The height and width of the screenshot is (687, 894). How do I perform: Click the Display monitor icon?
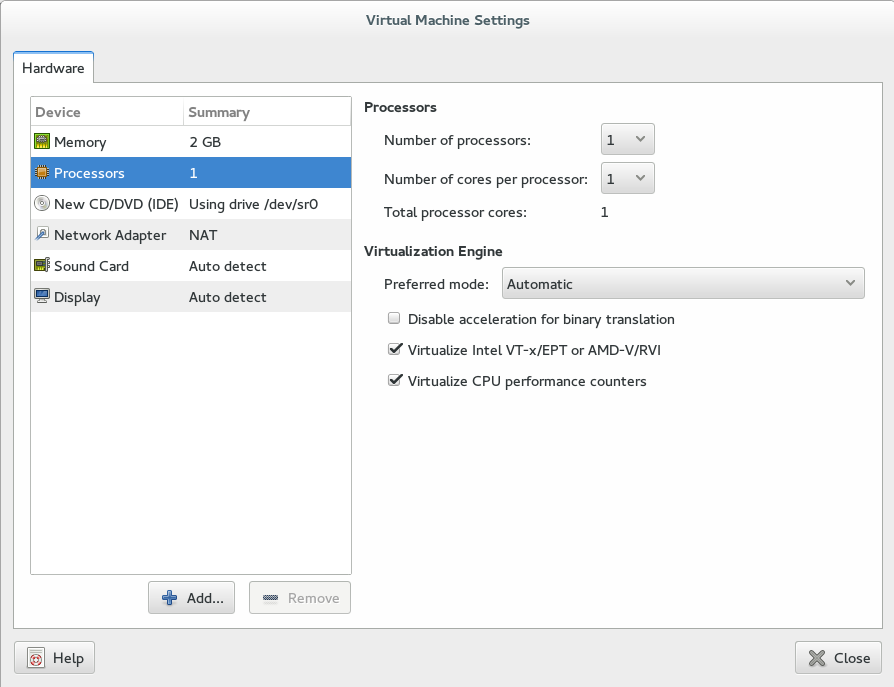42,297
